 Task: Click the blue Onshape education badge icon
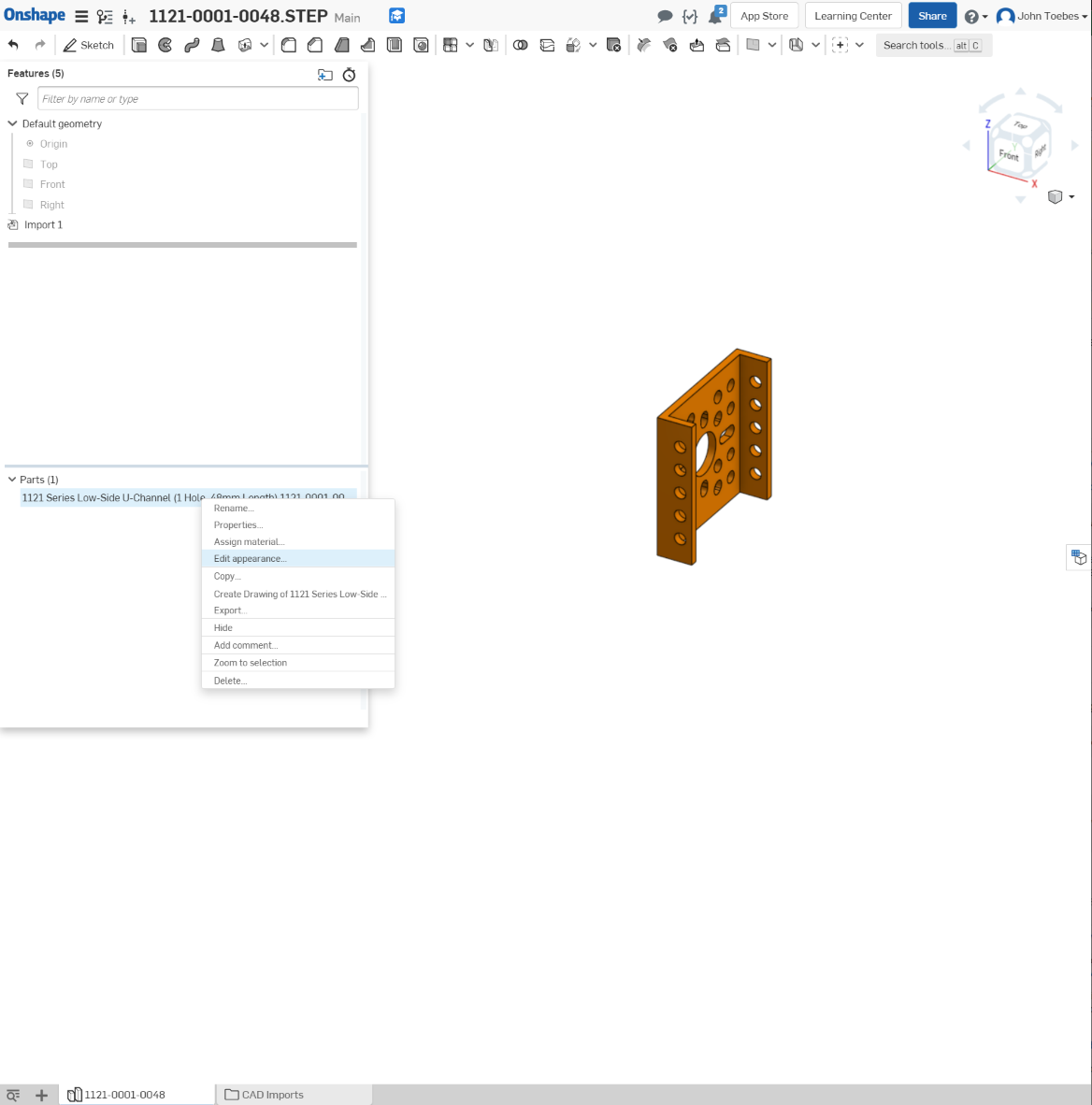click(397, 16)
